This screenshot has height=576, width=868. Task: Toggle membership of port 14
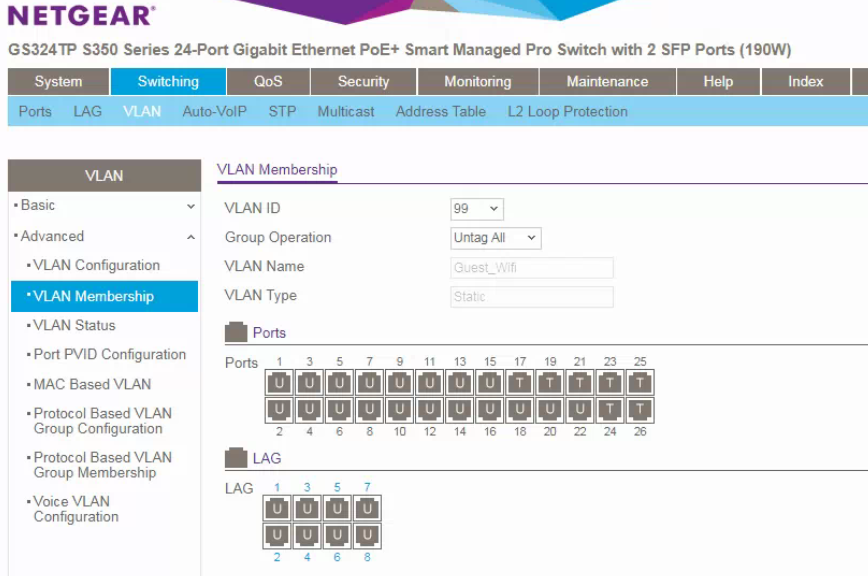pos(459,409)
